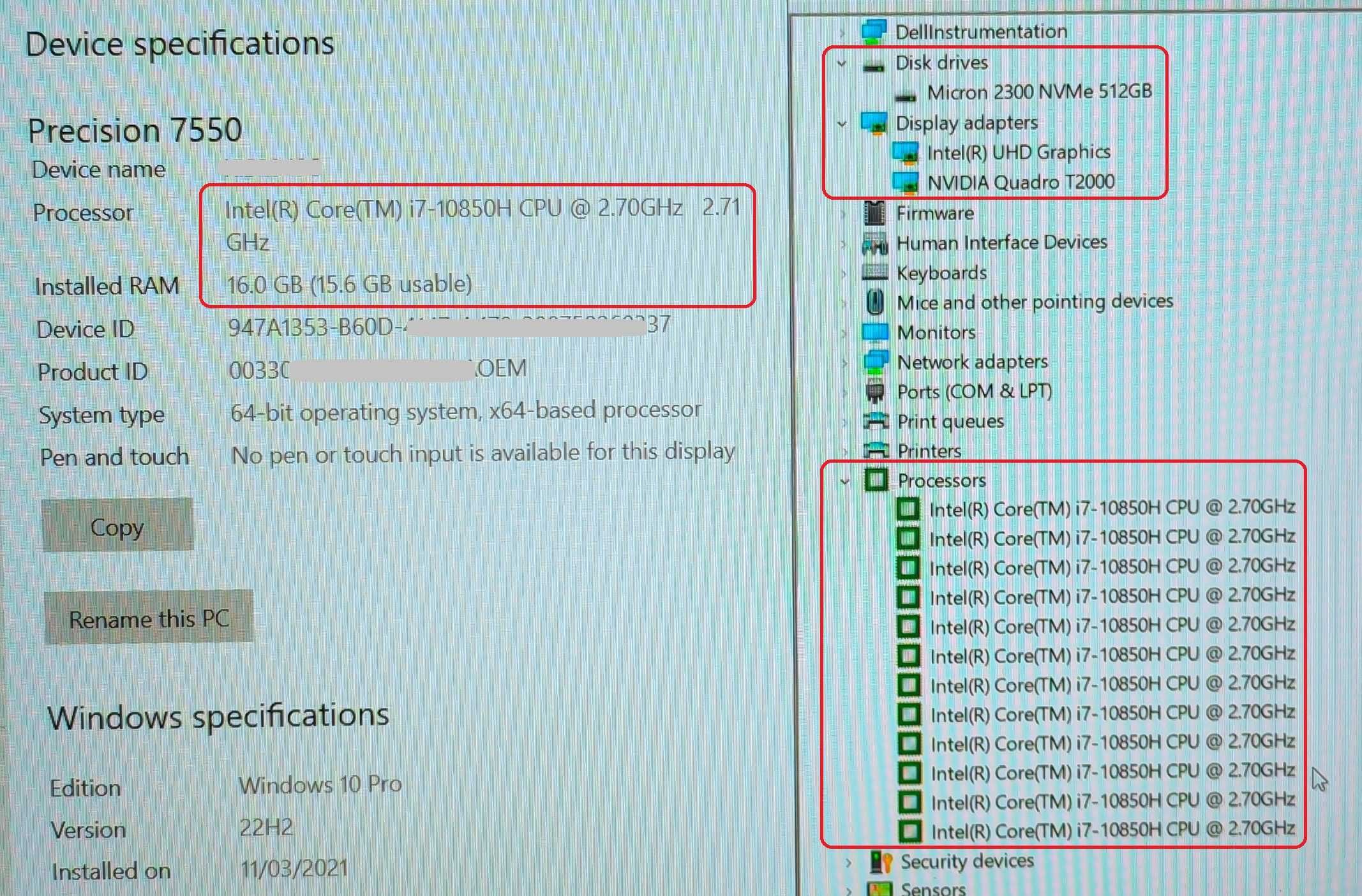Expand the Security devices category

pos(848,862)
